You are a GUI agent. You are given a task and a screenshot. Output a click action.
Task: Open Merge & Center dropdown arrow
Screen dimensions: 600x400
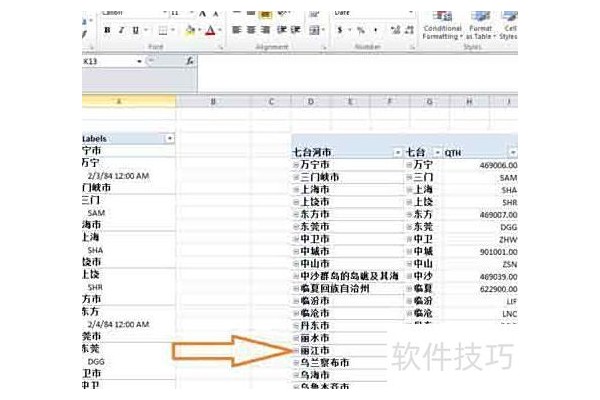[323, 30]
